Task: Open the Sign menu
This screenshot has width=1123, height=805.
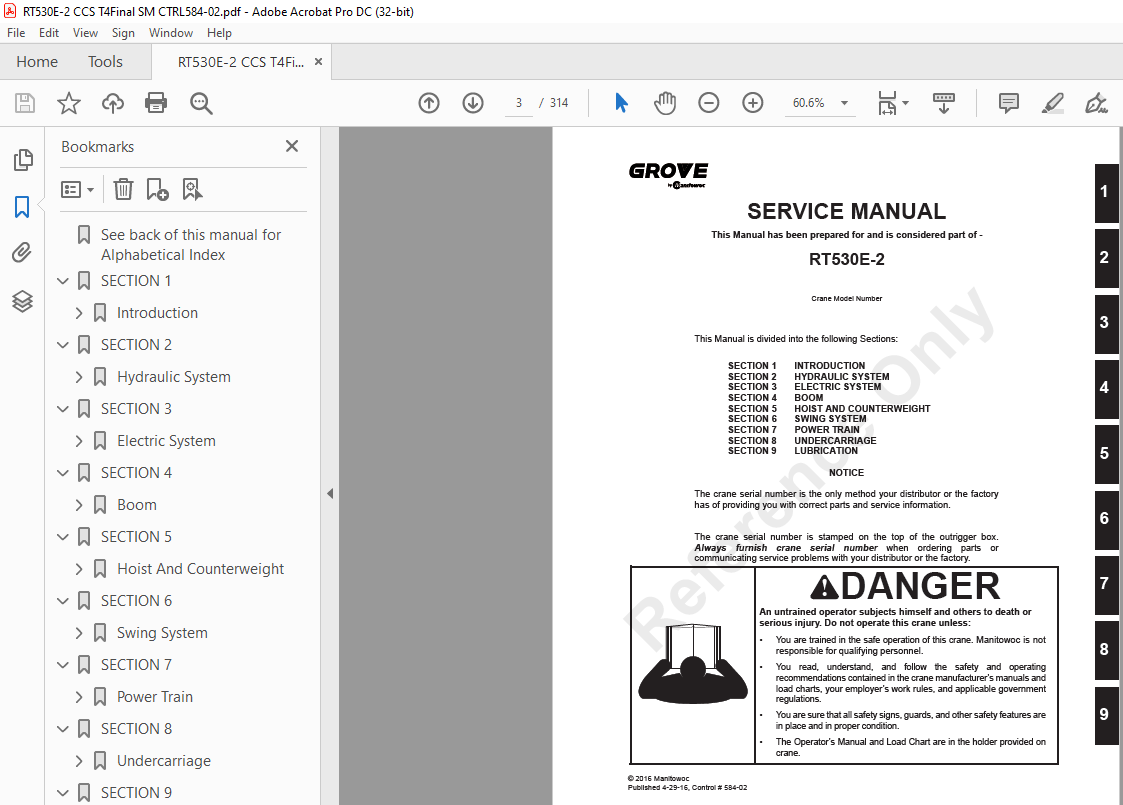Action: point(123,33)
